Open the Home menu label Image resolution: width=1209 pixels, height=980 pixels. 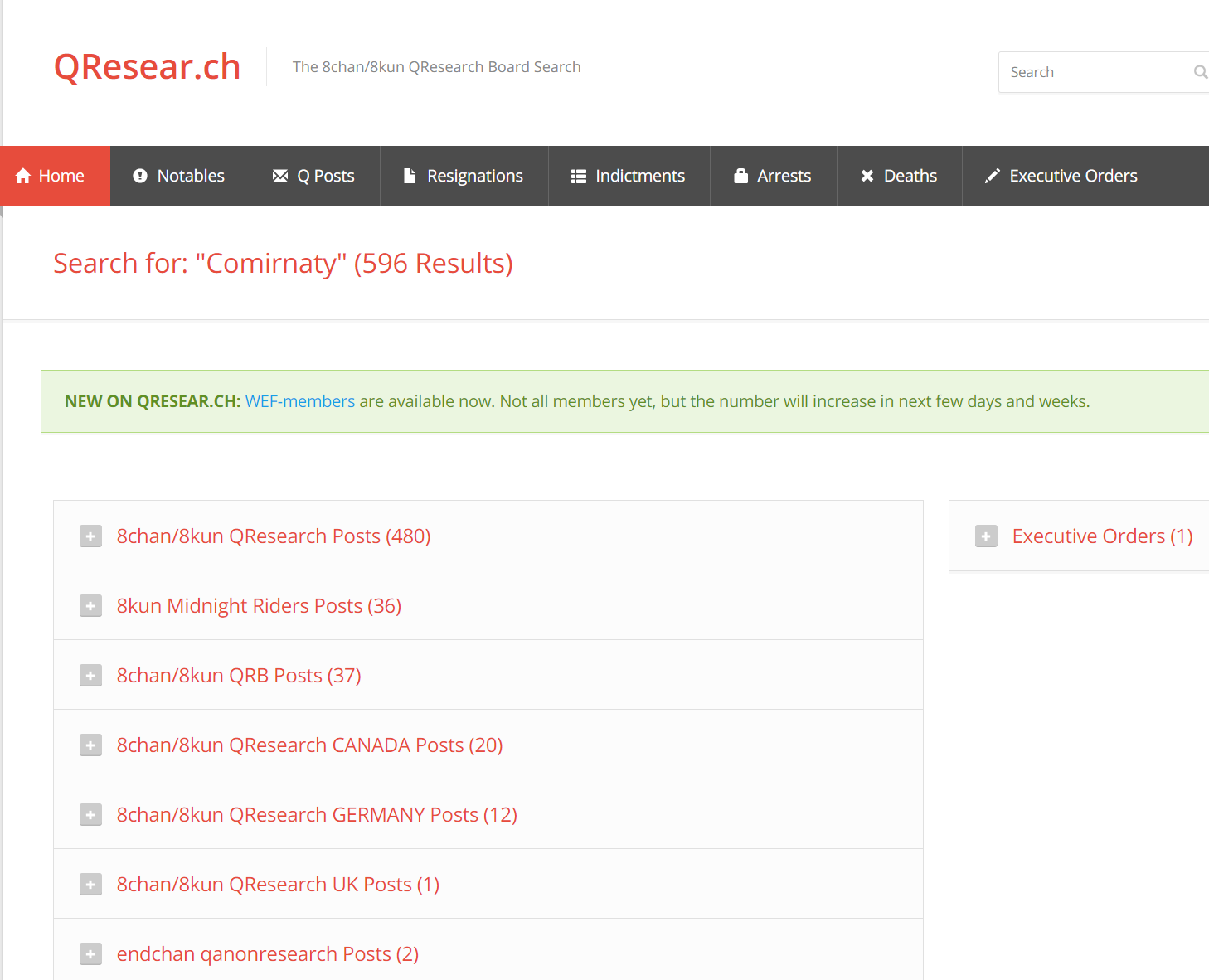tap(61, 176)
